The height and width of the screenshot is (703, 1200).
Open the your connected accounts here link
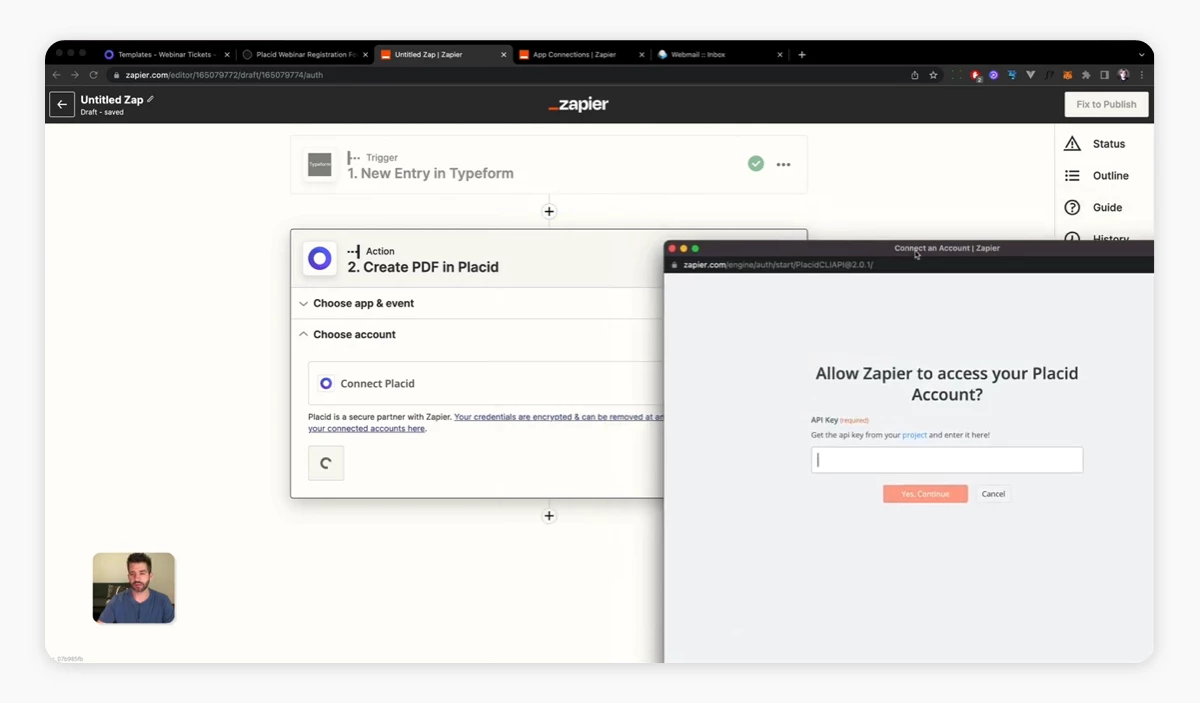click(x=366, y=429)
